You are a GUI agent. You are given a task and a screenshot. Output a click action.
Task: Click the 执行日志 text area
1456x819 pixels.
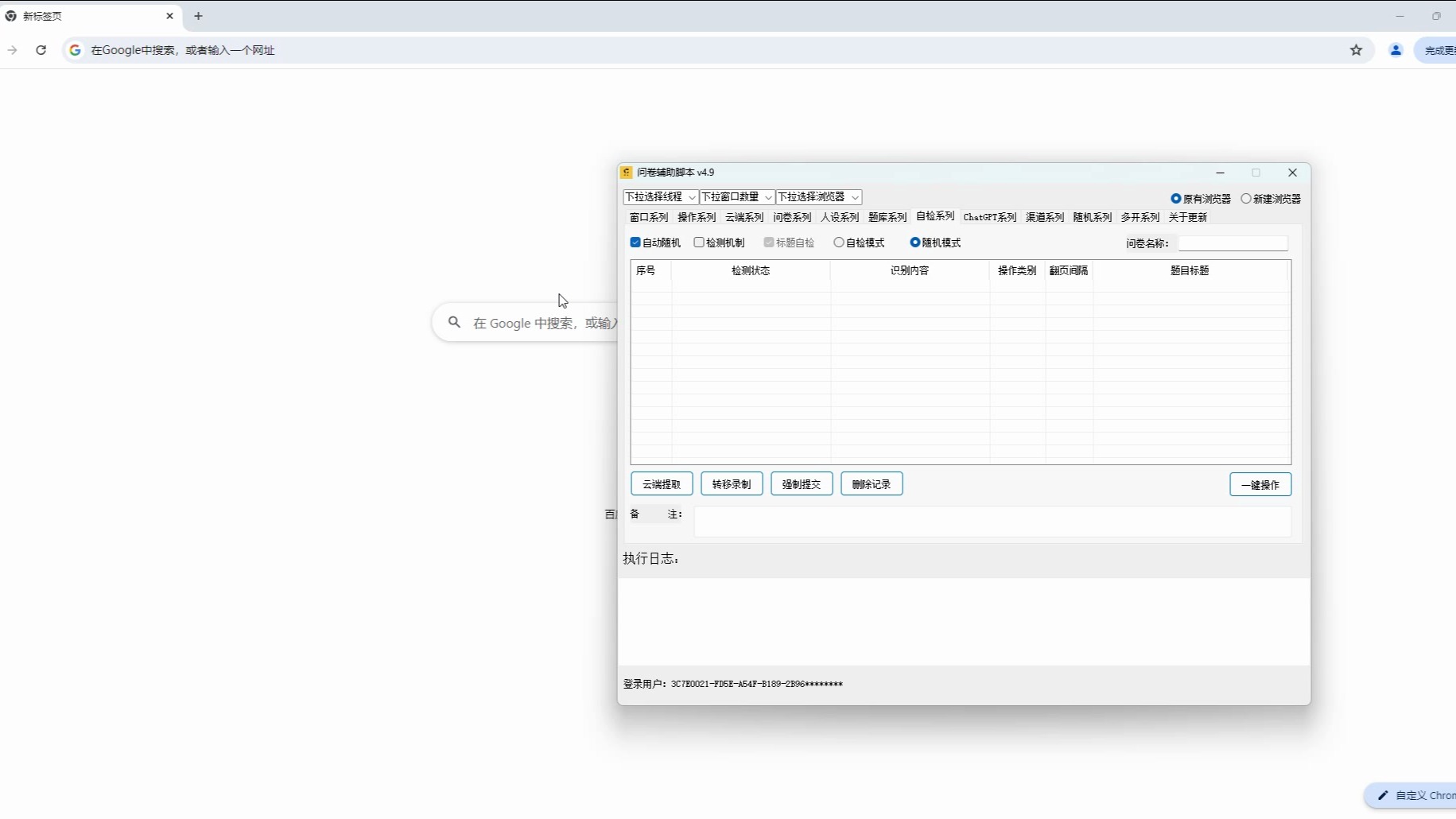pyautogui.click(x=964, y=622)
